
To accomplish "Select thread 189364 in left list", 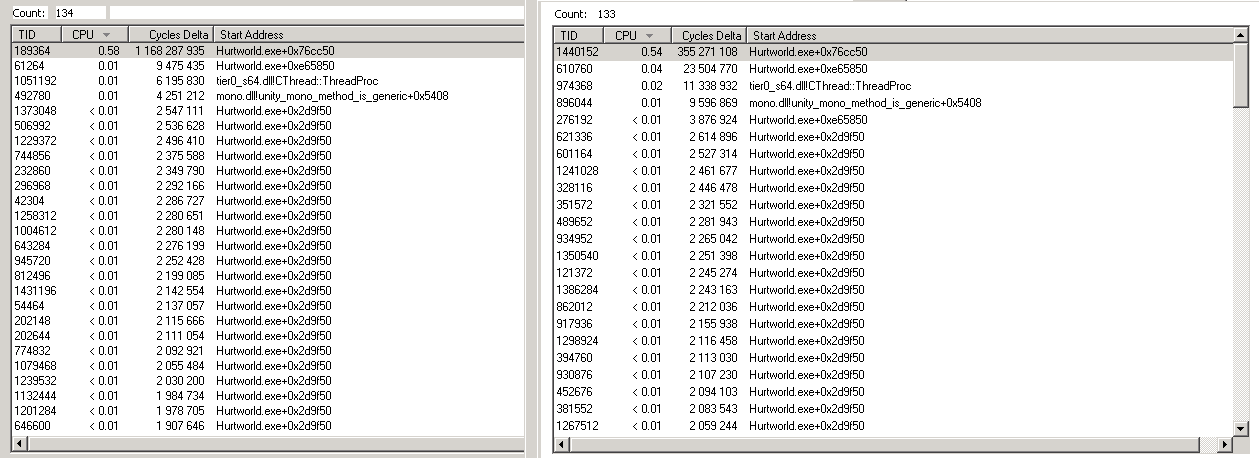I will click(x=269, y=49).
